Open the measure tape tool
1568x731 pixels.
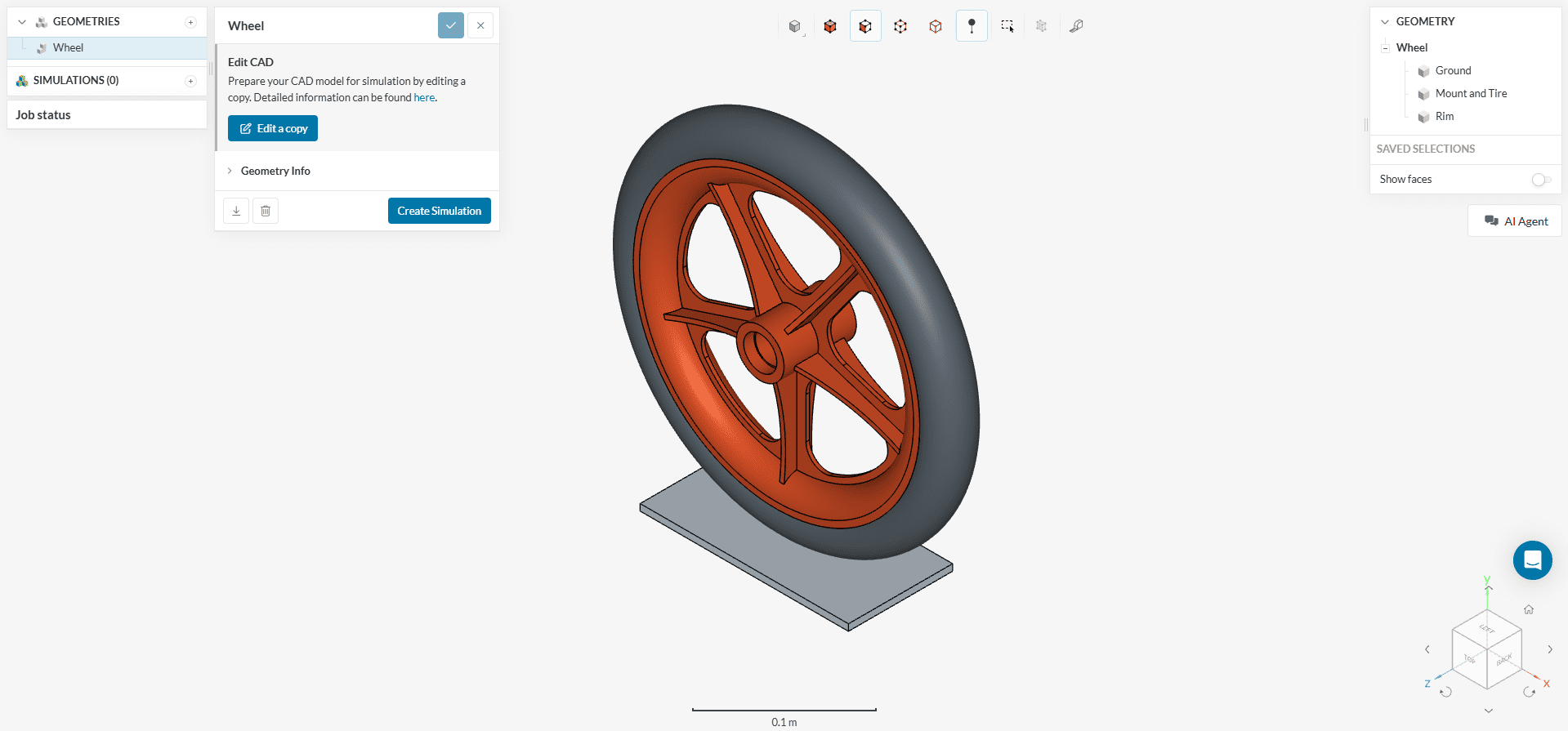(1076, 26)
